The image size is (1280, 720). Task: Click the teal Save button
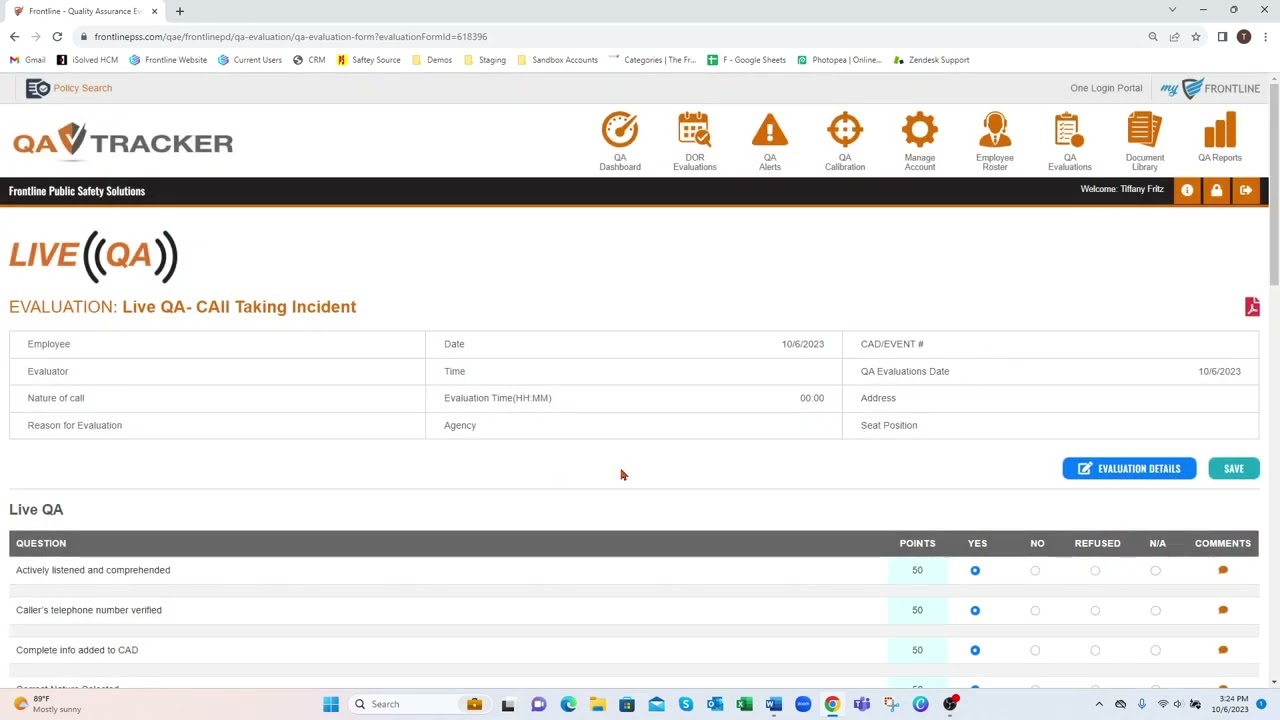pos(1234,469)
